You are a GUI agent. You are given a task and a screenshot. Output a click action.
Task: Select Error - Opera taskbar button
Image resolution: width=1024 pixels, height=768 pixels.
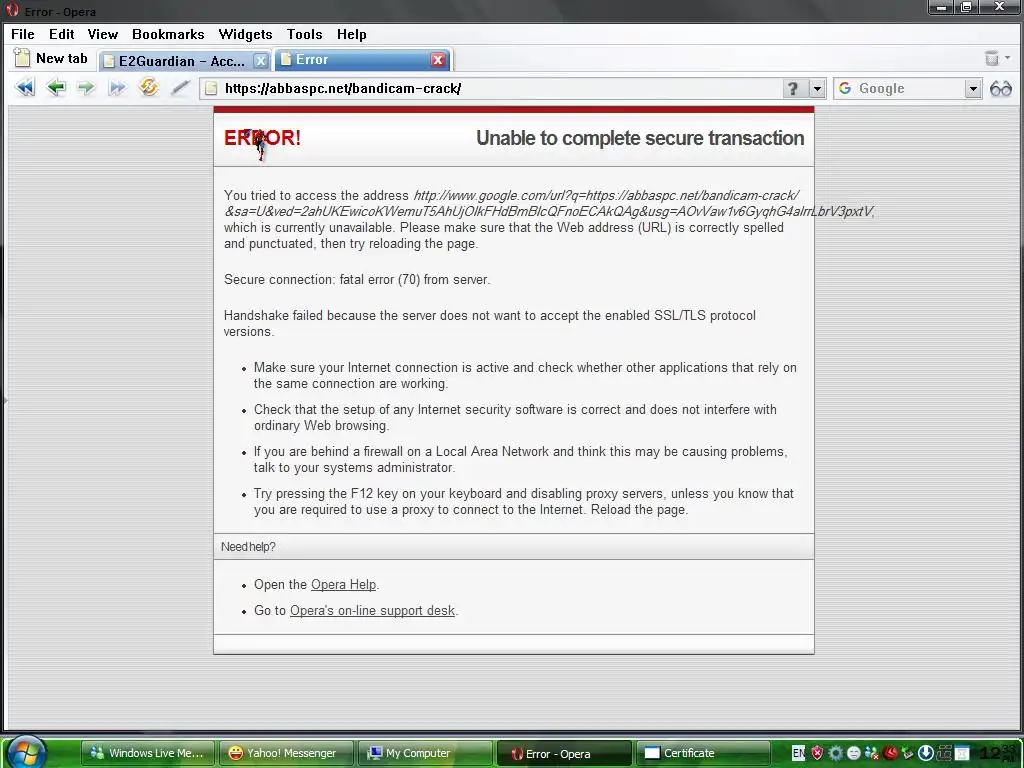point(564,754)
